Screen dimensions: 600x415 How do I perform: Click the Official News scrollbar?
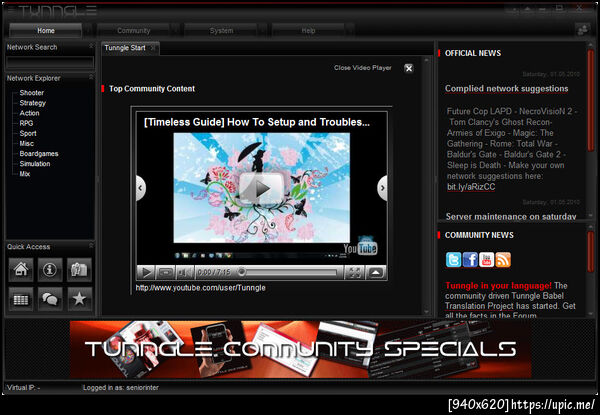coord(590,99)
